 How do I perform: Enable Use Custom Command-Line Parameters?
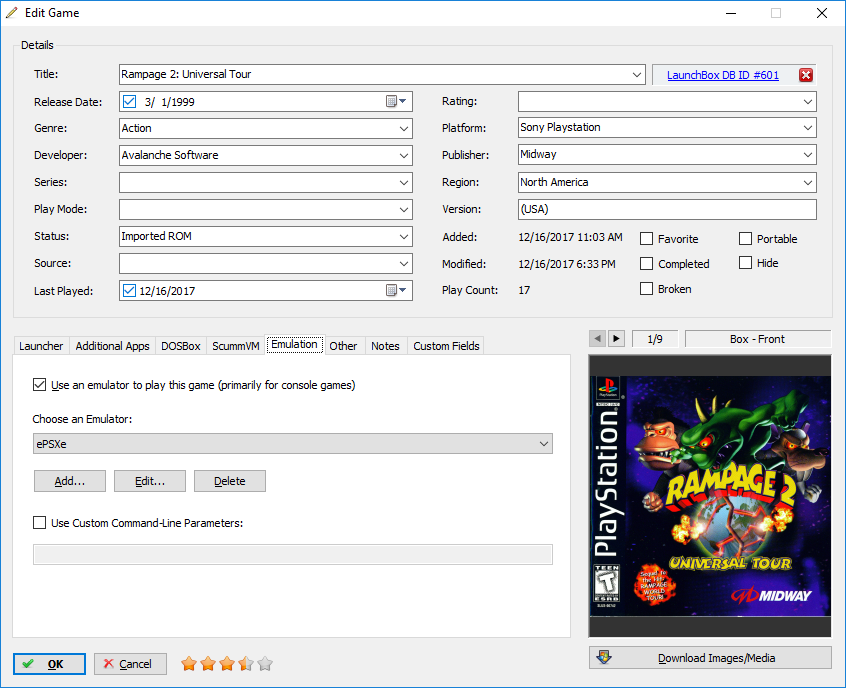tap(39, 522)
